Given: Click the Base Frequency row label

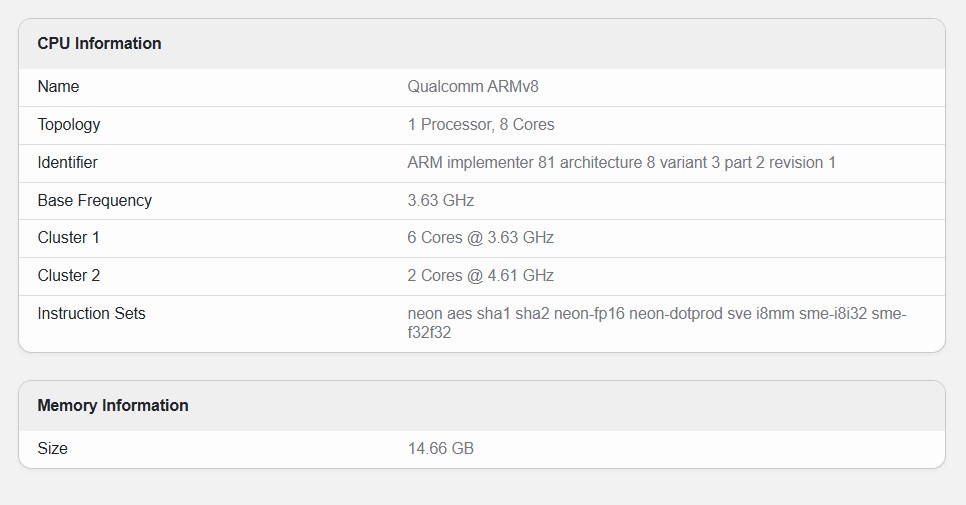Looking at the screenshot, I should click(x=94, y=200).
